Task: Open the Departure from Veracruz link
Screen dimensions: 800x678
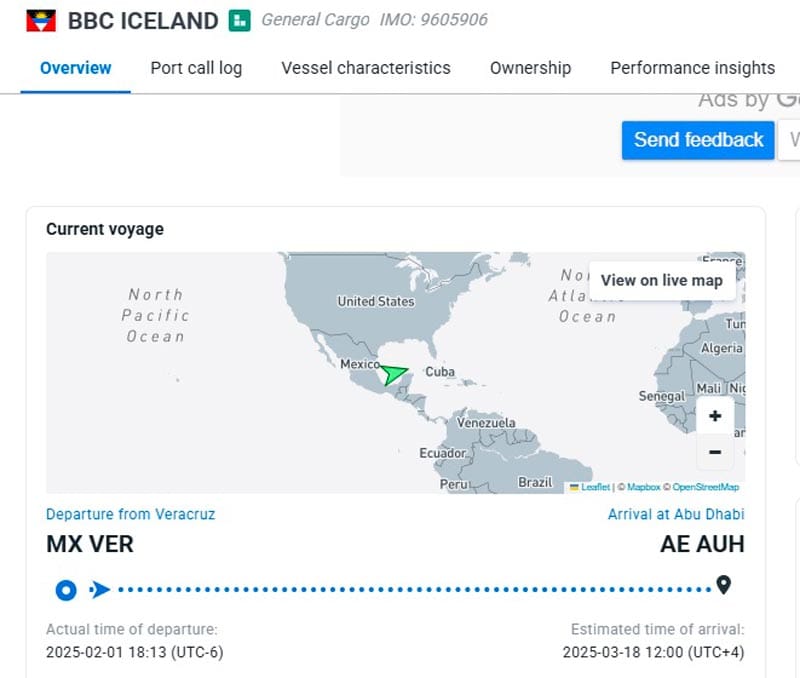Action: (x=130, y=514)
